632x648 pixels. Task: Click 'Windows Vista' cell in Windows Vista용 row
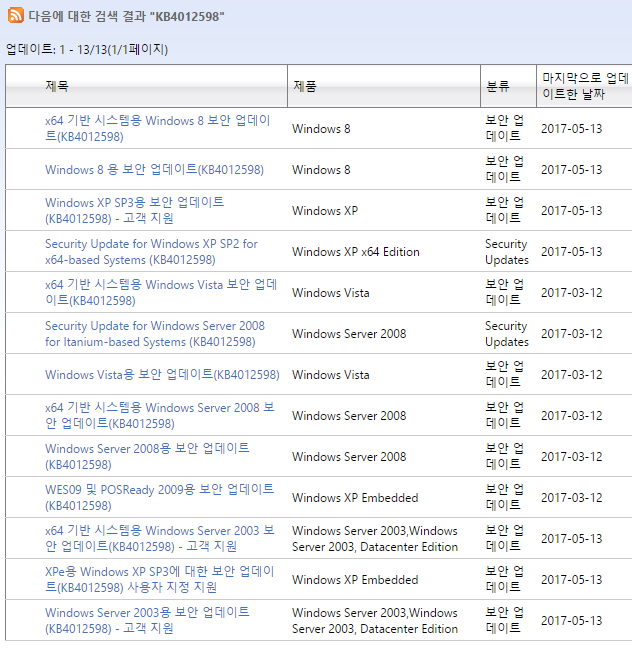coord(331,374)
